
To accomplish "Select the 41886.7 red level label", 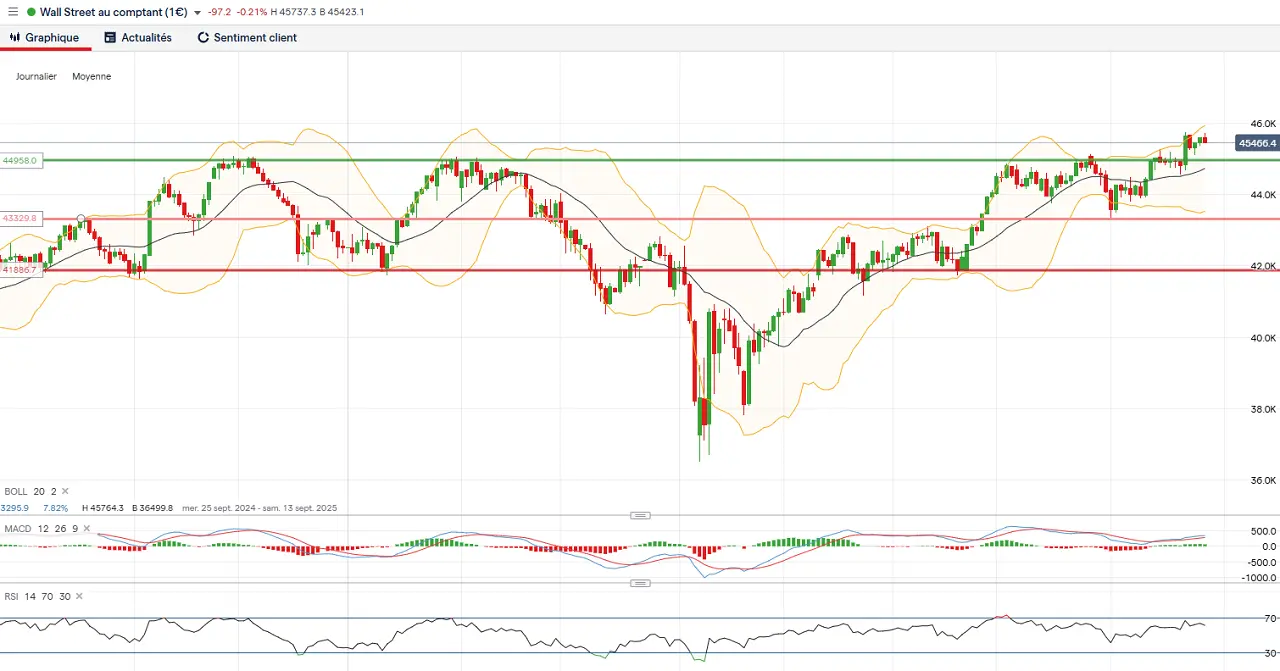I will pyautogui.click(x=20, y=270).
